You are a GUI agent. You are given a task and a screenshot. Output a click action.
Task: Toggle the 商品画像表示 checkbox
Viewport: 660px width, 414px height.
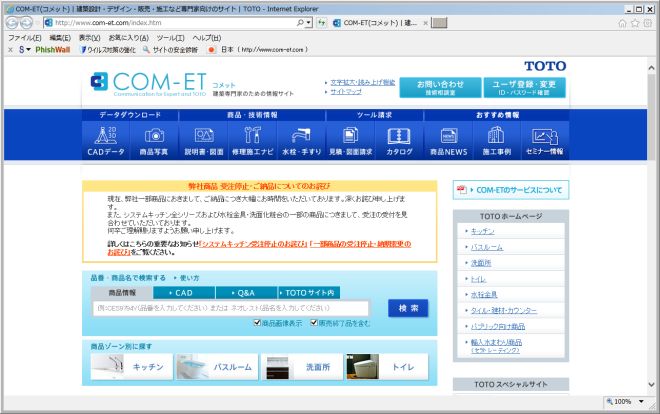(x=257, y=323)
